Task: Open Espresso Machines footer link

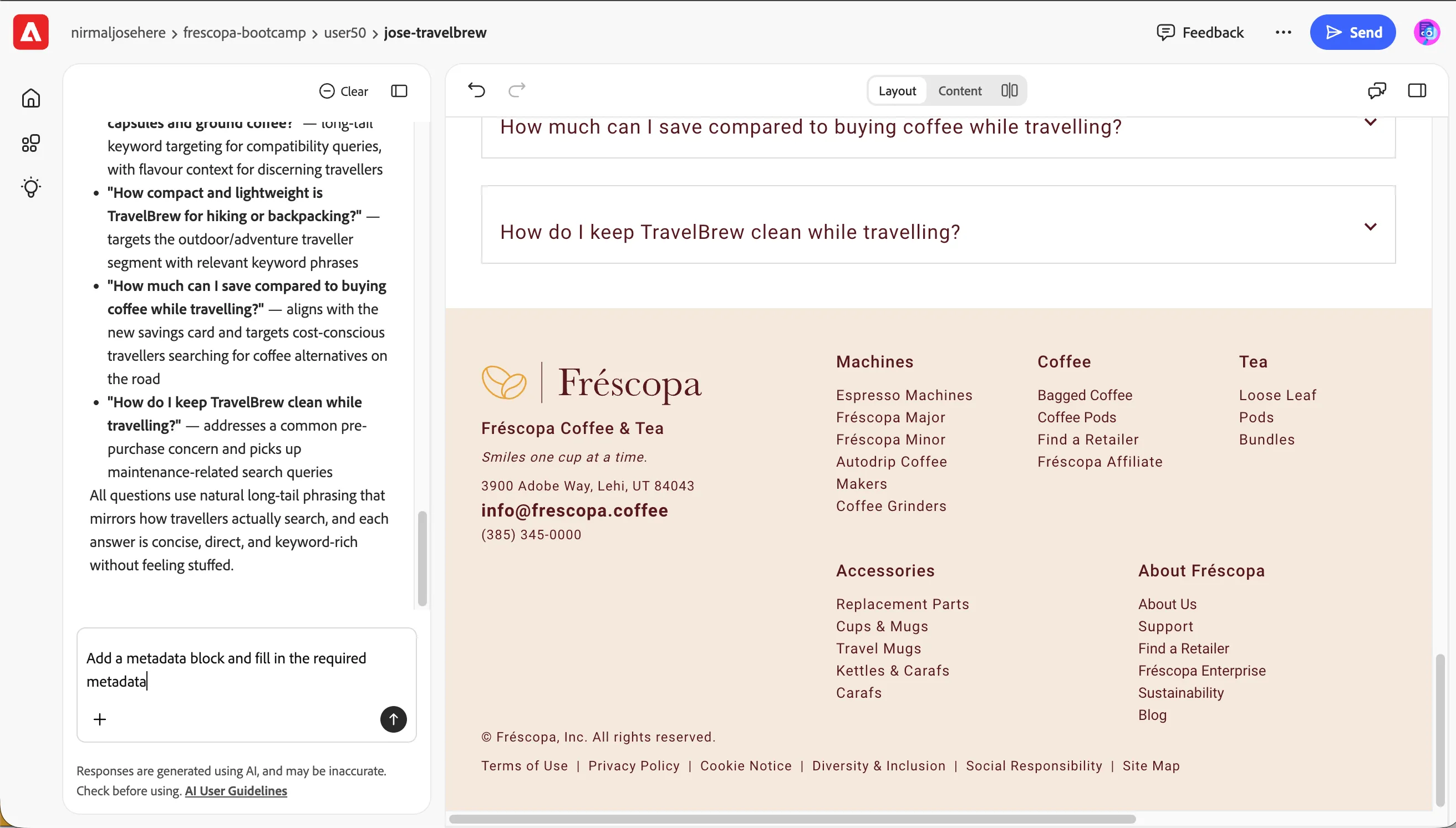Action: tap(904, 395)
